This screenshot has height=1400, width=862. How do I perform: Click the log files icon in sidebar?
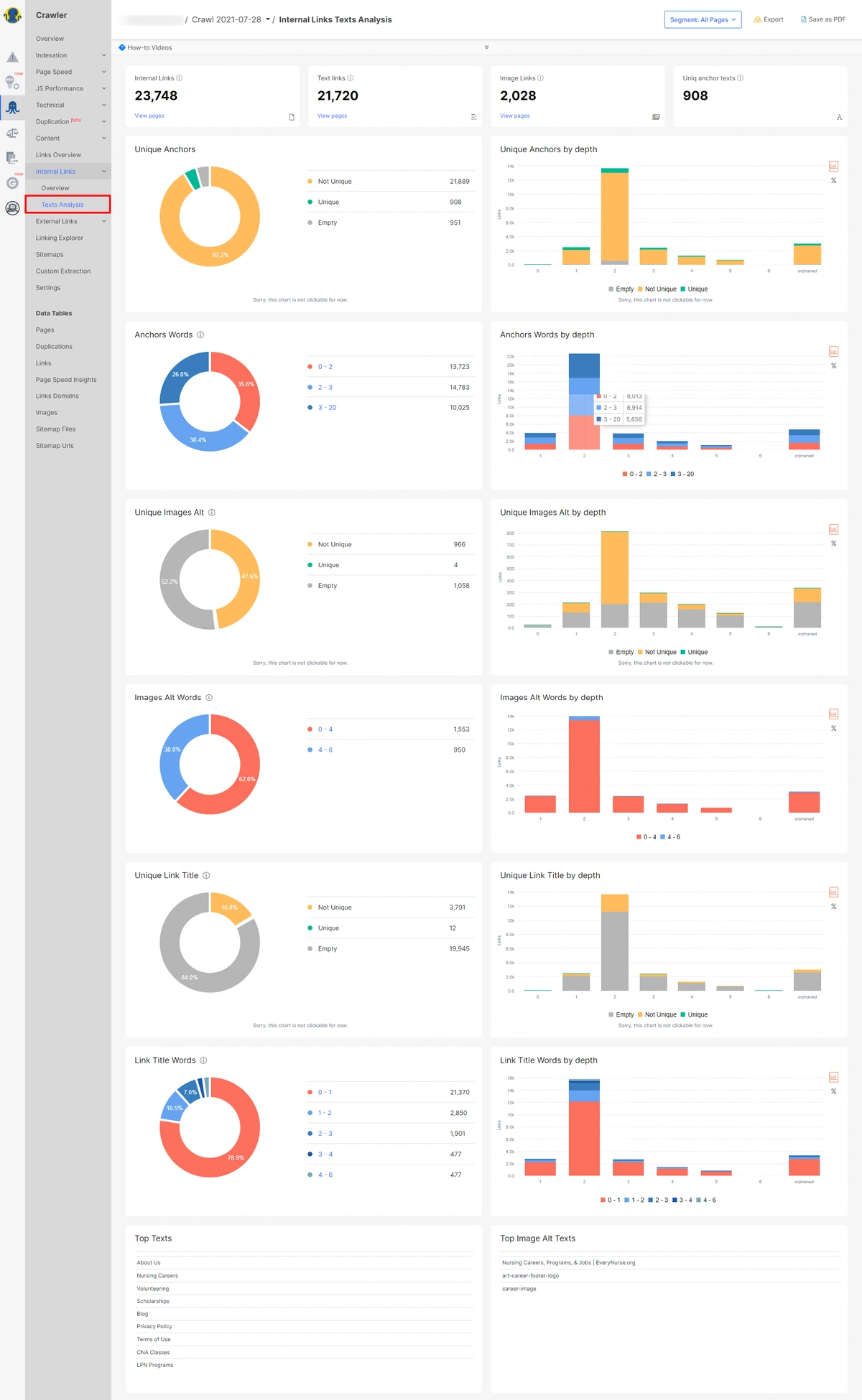click(12, 158)
